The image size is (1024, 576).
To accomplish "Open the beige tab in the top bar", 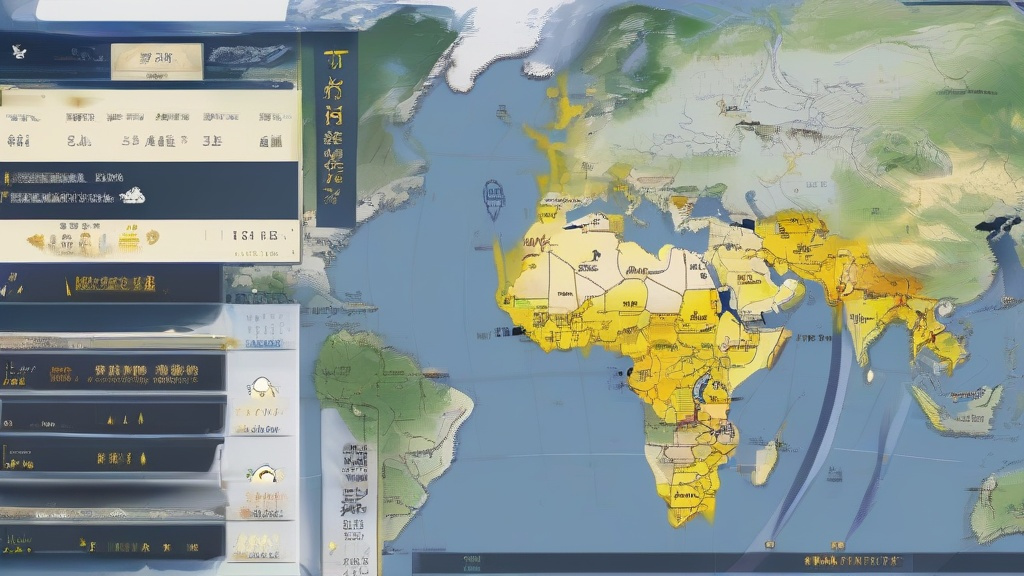I will [156, 61].
